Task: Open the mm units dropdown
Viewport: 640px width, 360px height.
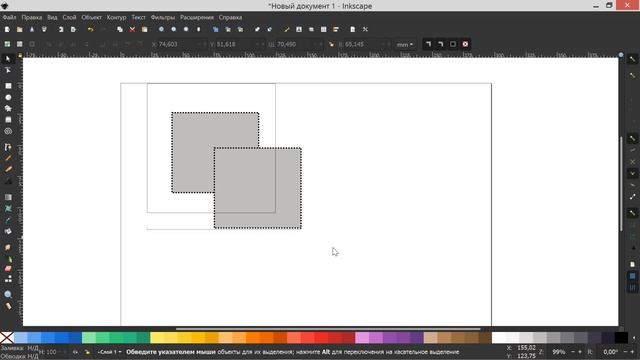Action: (x=405, y=44)
